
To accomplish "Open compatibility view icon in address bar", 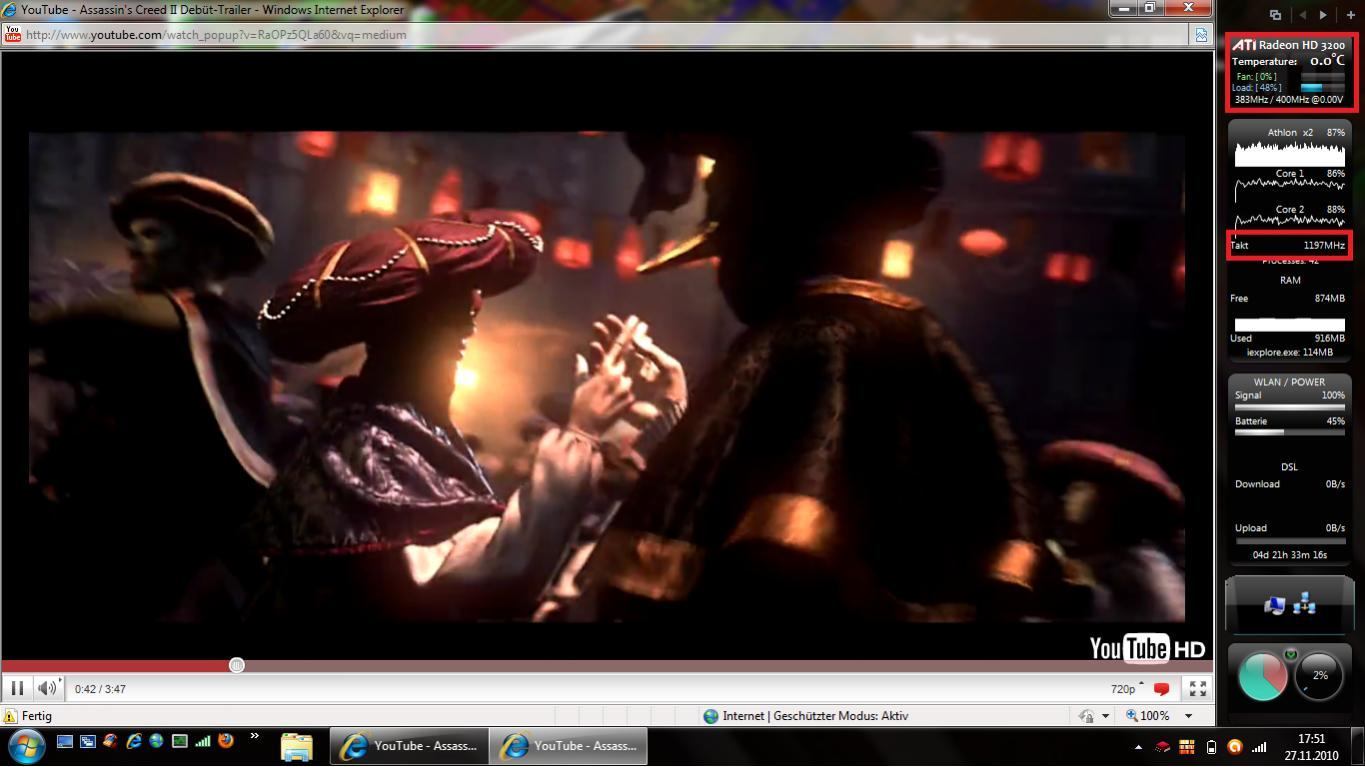I will (x=1201, y=34).
